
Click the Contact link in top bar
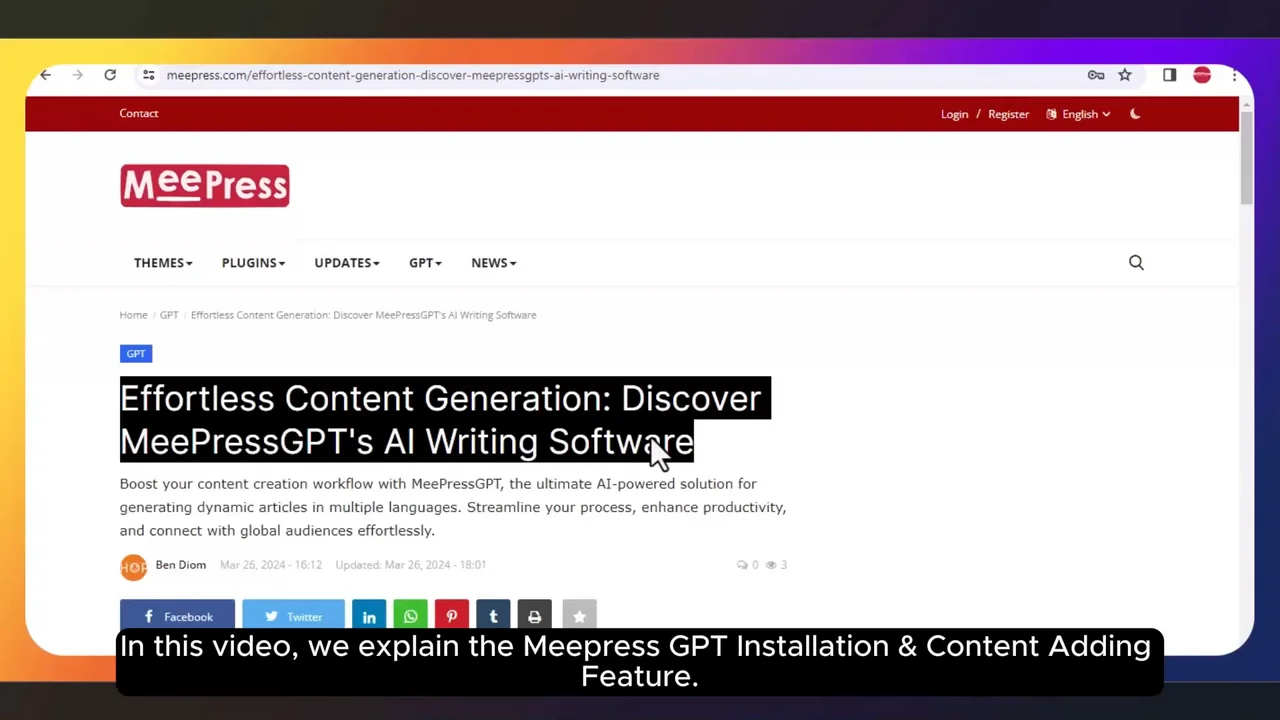tap(139, 113)
